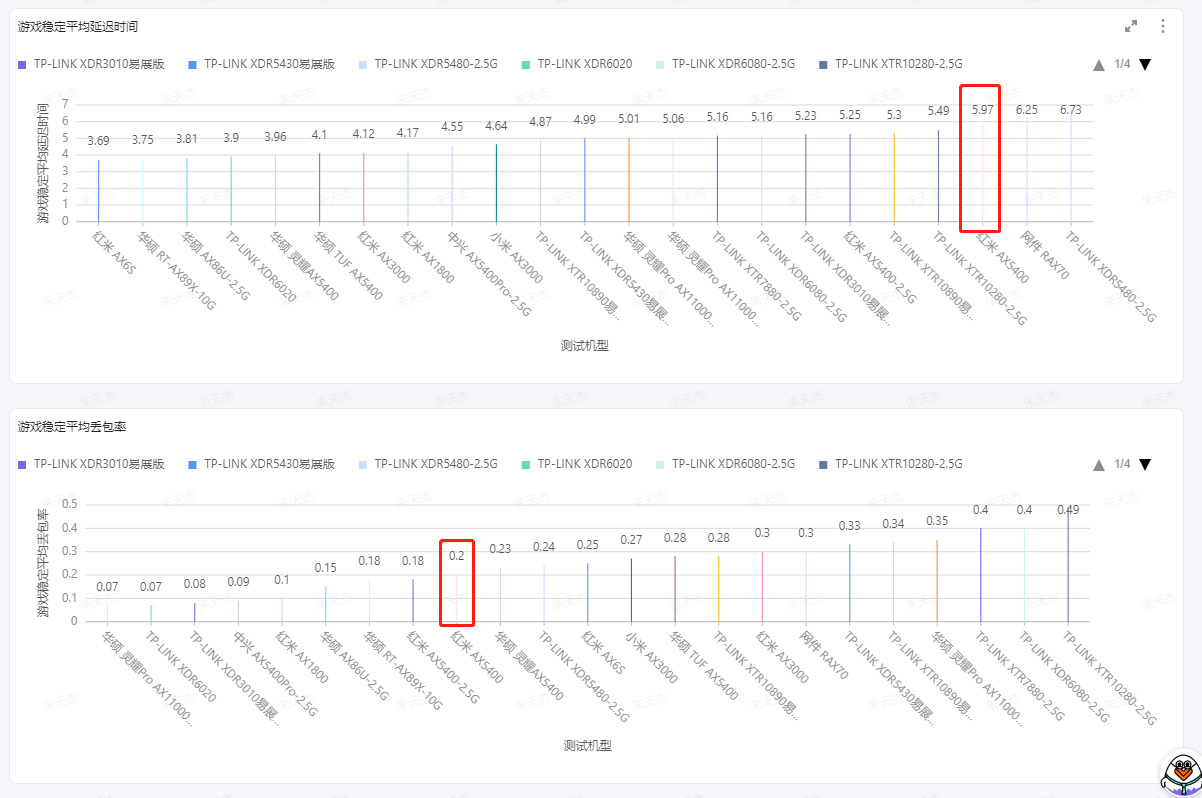Click the 3.75 data label in latency chart
This screenshot has width=1202, height=798.
(x=142, y=139)
